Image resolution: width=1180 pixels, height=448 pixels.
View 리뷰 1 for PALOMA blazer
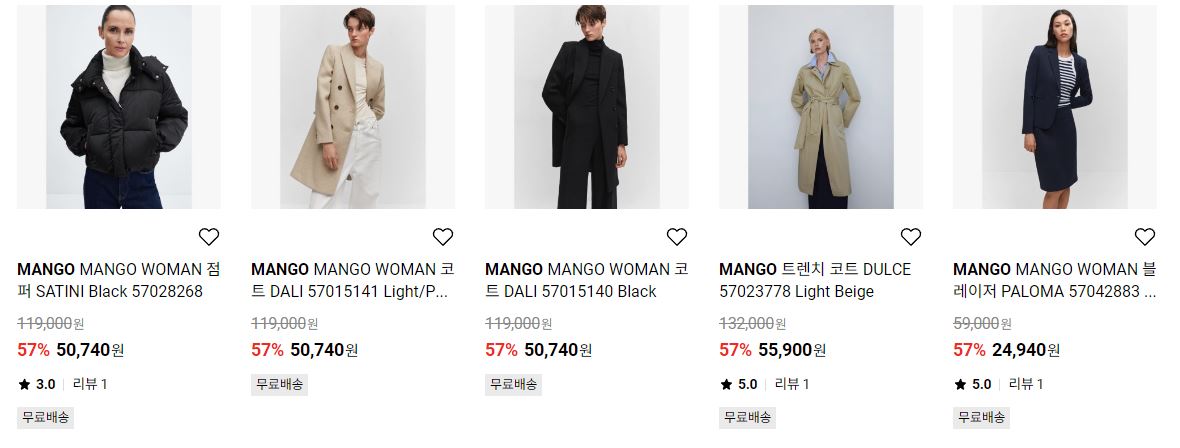point(1026,384)
